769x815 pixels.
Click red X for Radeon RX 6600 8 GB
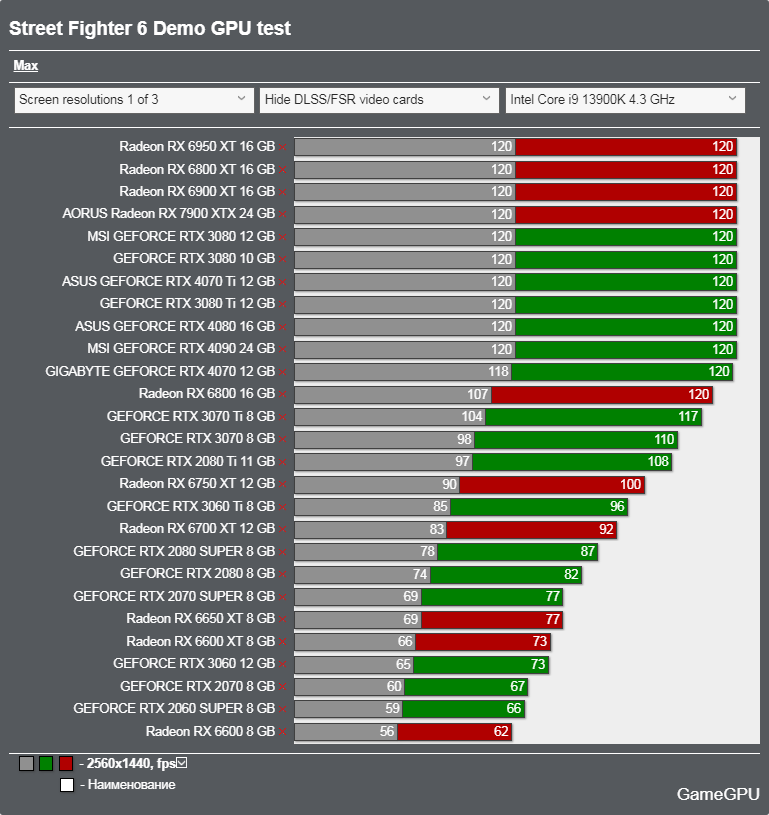click(x=282, y=732)
